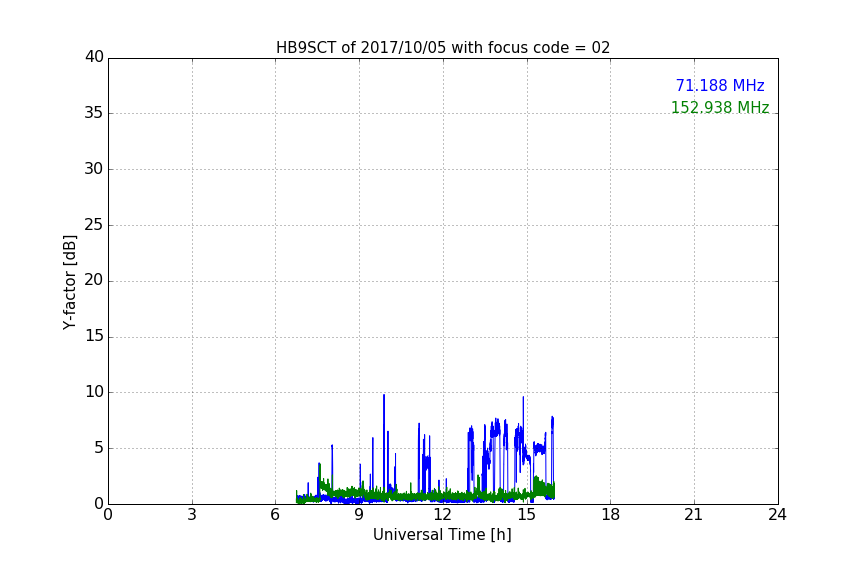Click the y-axis tick label '25'
The image size is (864, 576).
(x=94, y=225)
